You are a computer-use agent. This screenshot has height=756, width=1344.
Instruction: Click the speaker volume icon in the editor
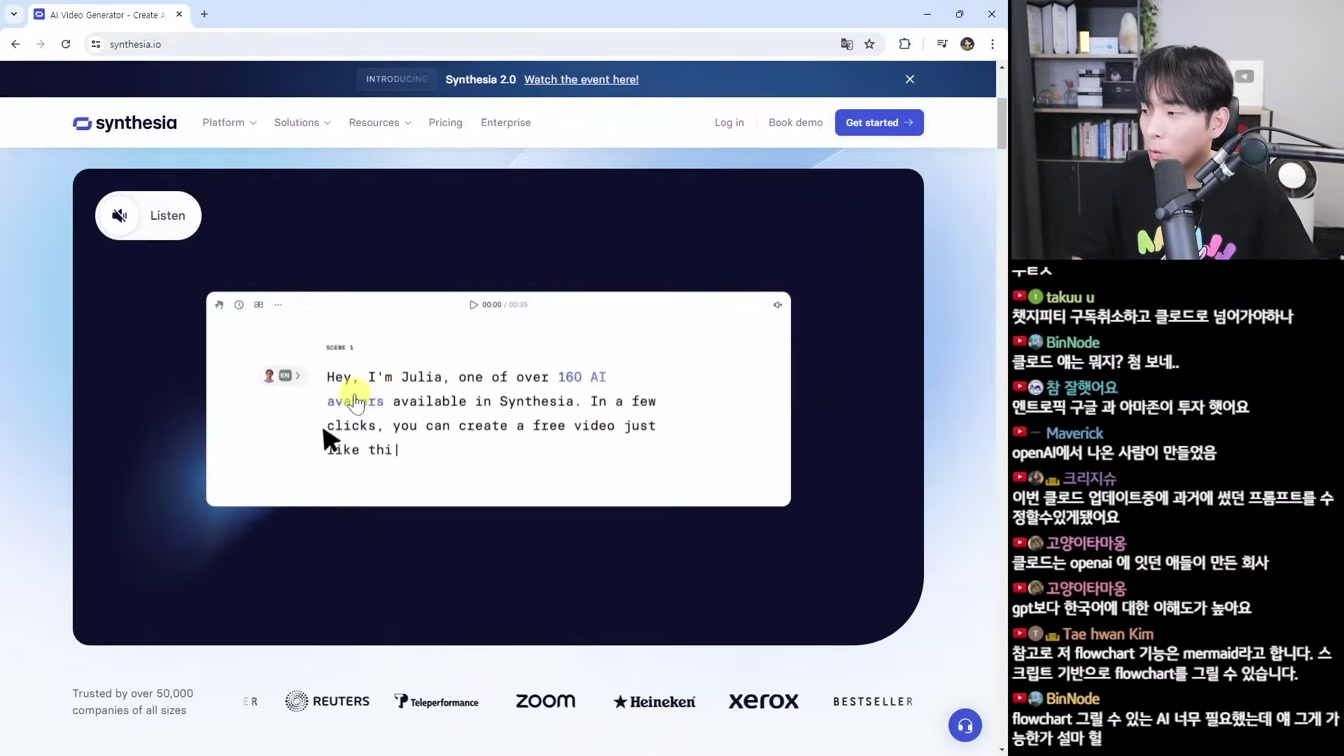[x=777, y=305]
